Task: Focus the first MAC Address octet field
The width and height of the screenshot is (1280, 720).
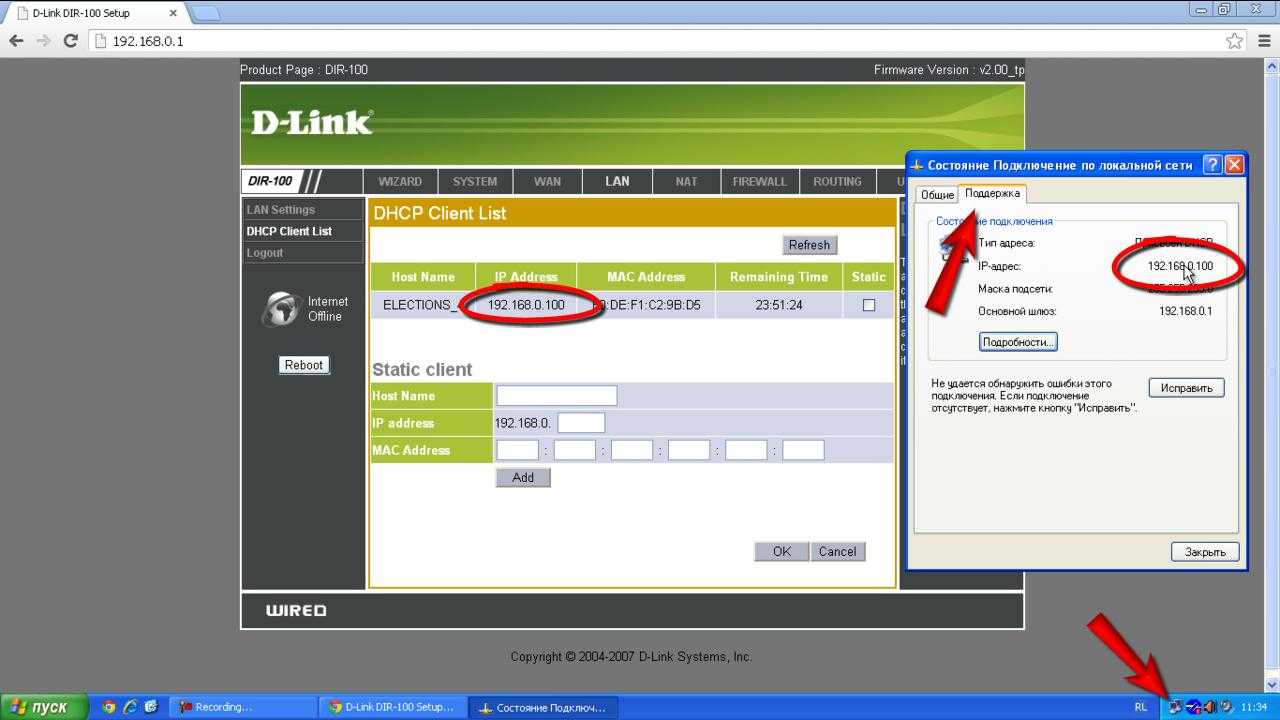Action: click(x=518, y=450)
